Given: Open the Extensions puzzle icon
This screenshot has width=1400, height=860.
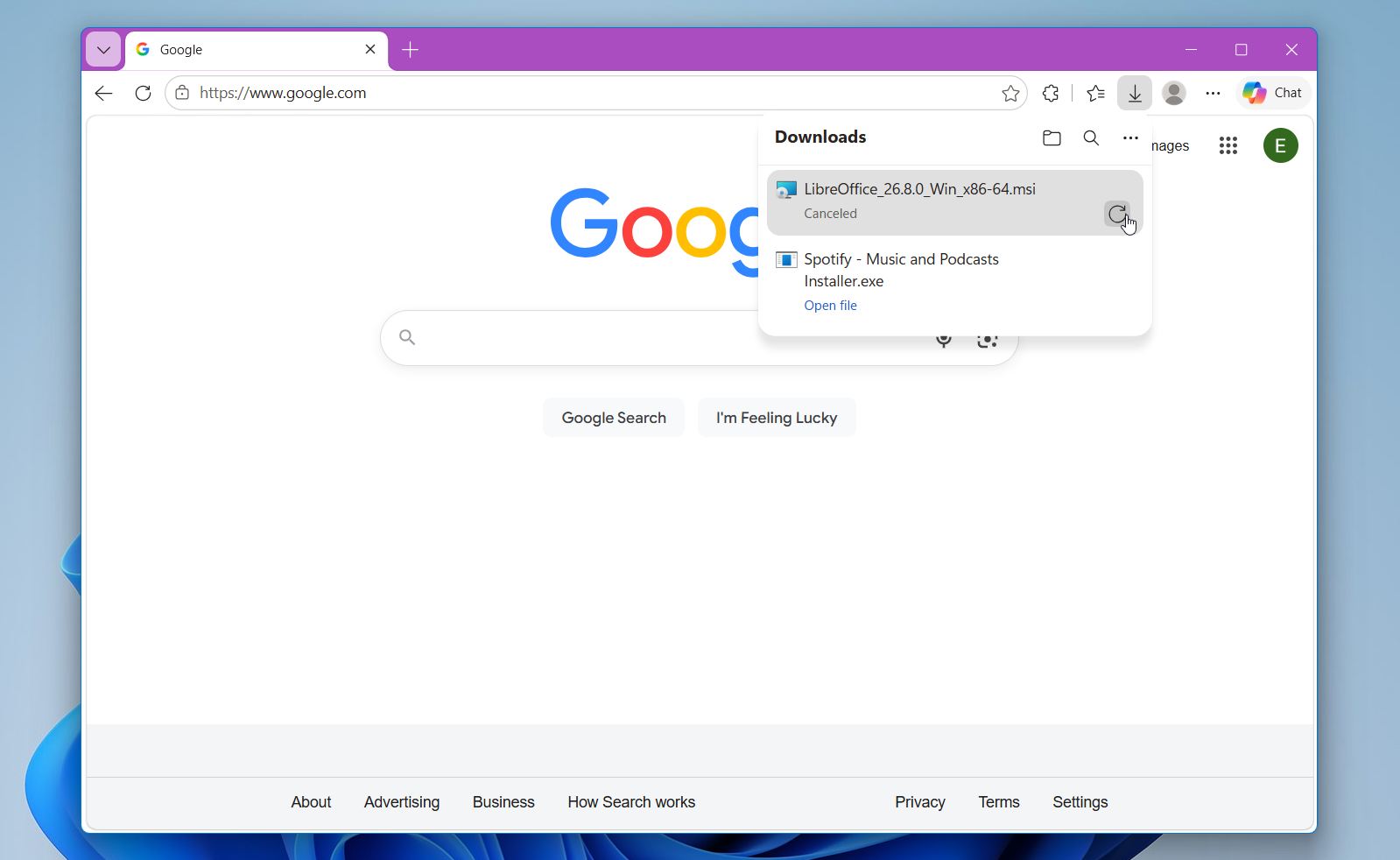Looking at the screenshot, I should (x=1051, y=93).
